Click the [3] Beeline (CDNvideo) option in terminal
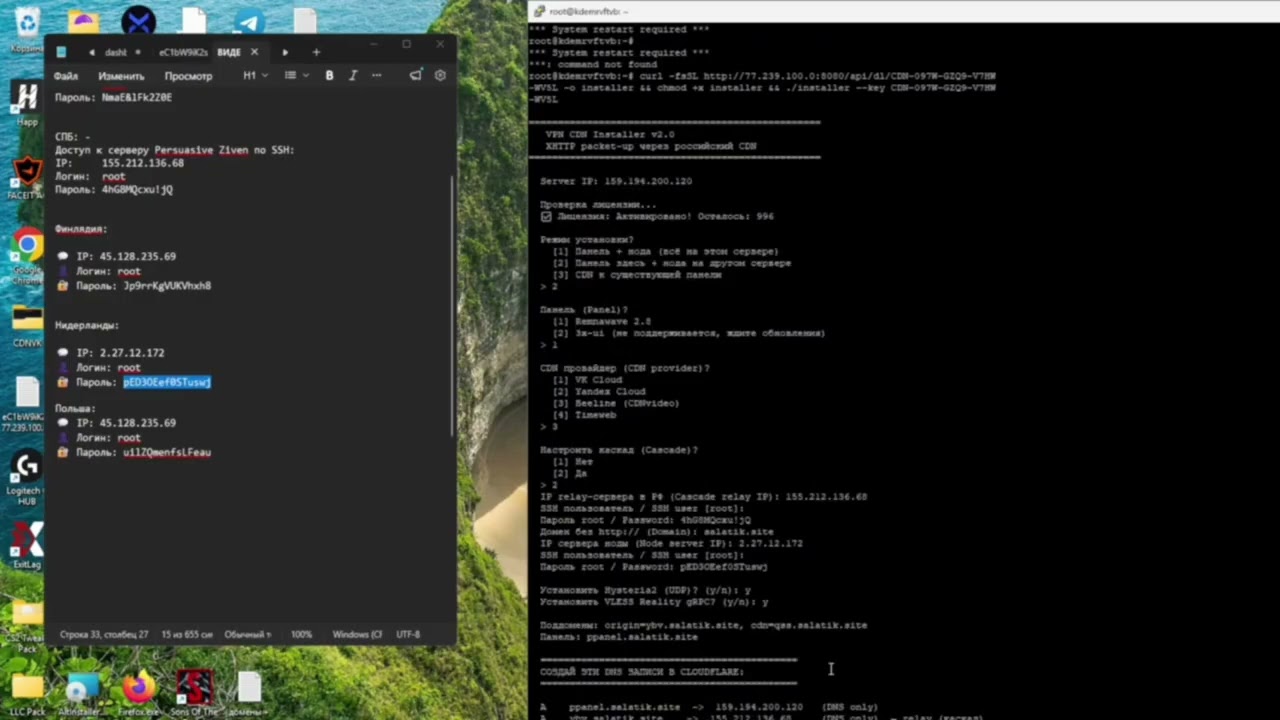The height and width of the screenshot is (720, 1280). click(616, 404)
